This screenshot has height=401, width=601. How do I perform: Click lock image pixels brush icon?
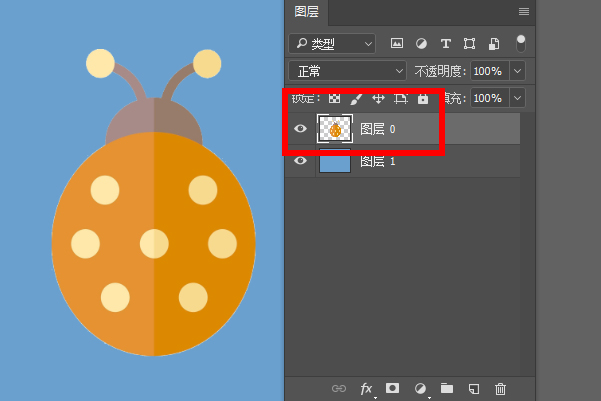coord(356,99)
